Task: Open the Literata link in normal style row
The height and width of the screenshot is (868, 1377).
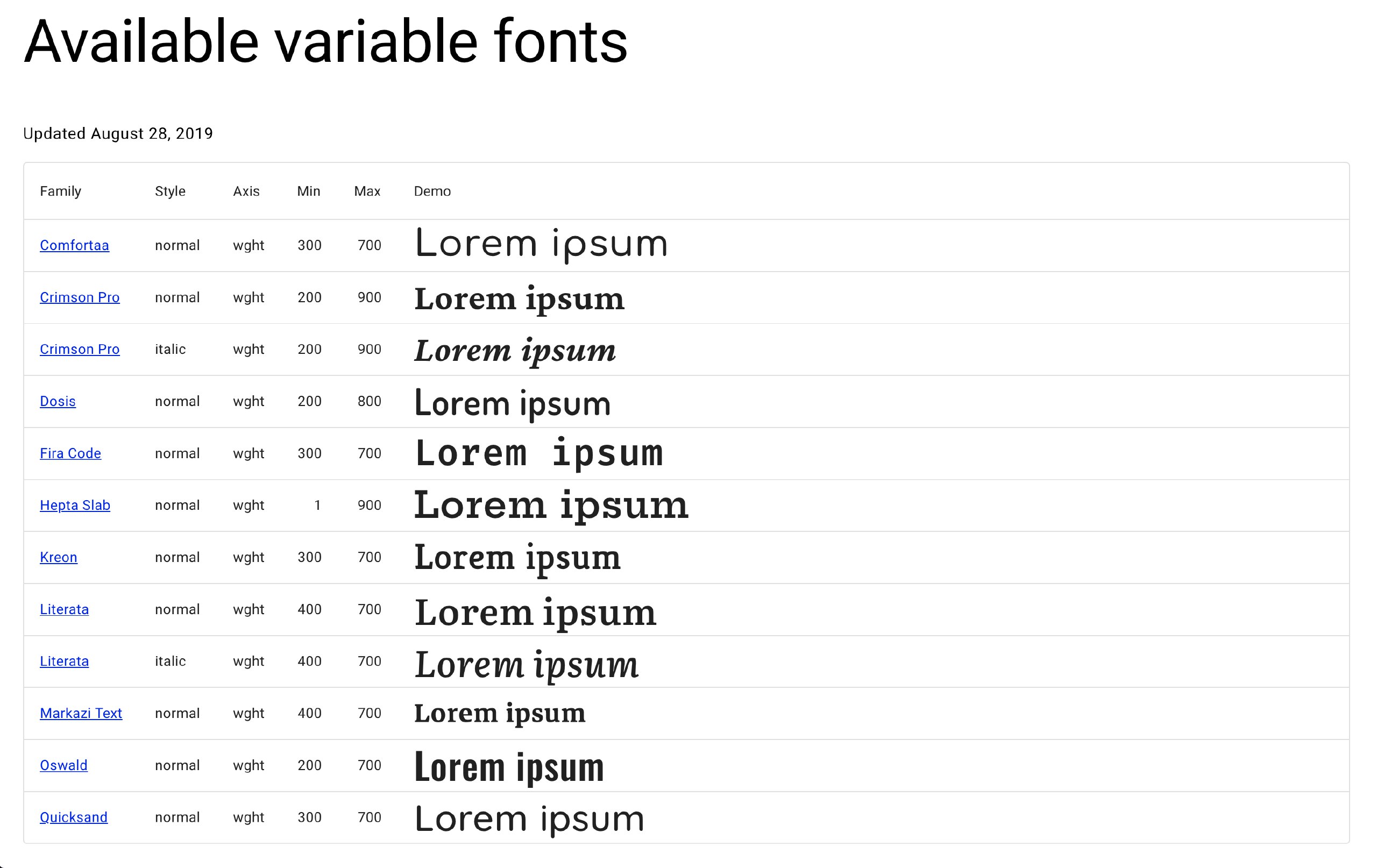Action: click(x=64, y=609)
